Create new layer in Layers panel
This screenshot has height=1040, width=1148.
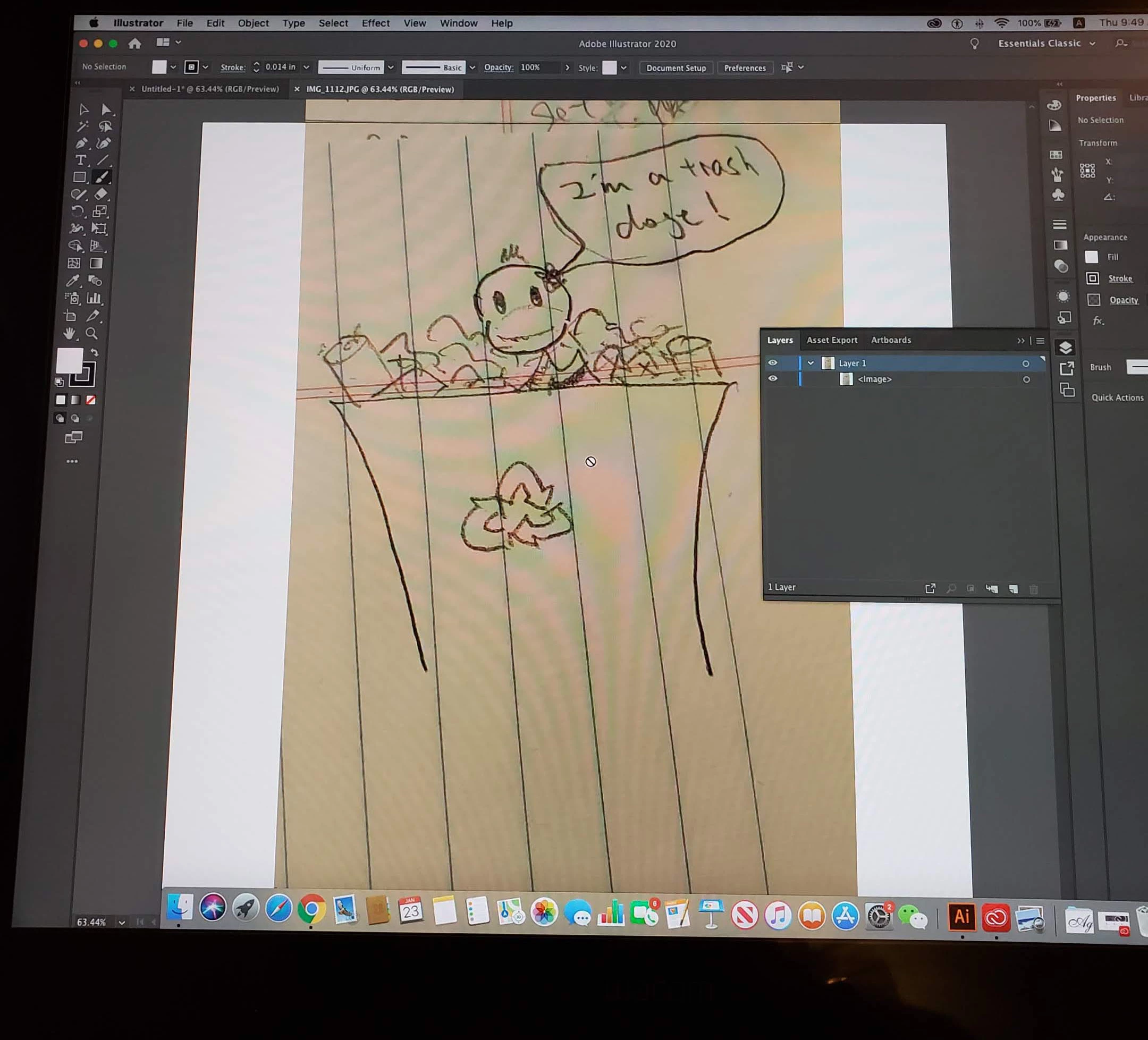click(1013, 589)
